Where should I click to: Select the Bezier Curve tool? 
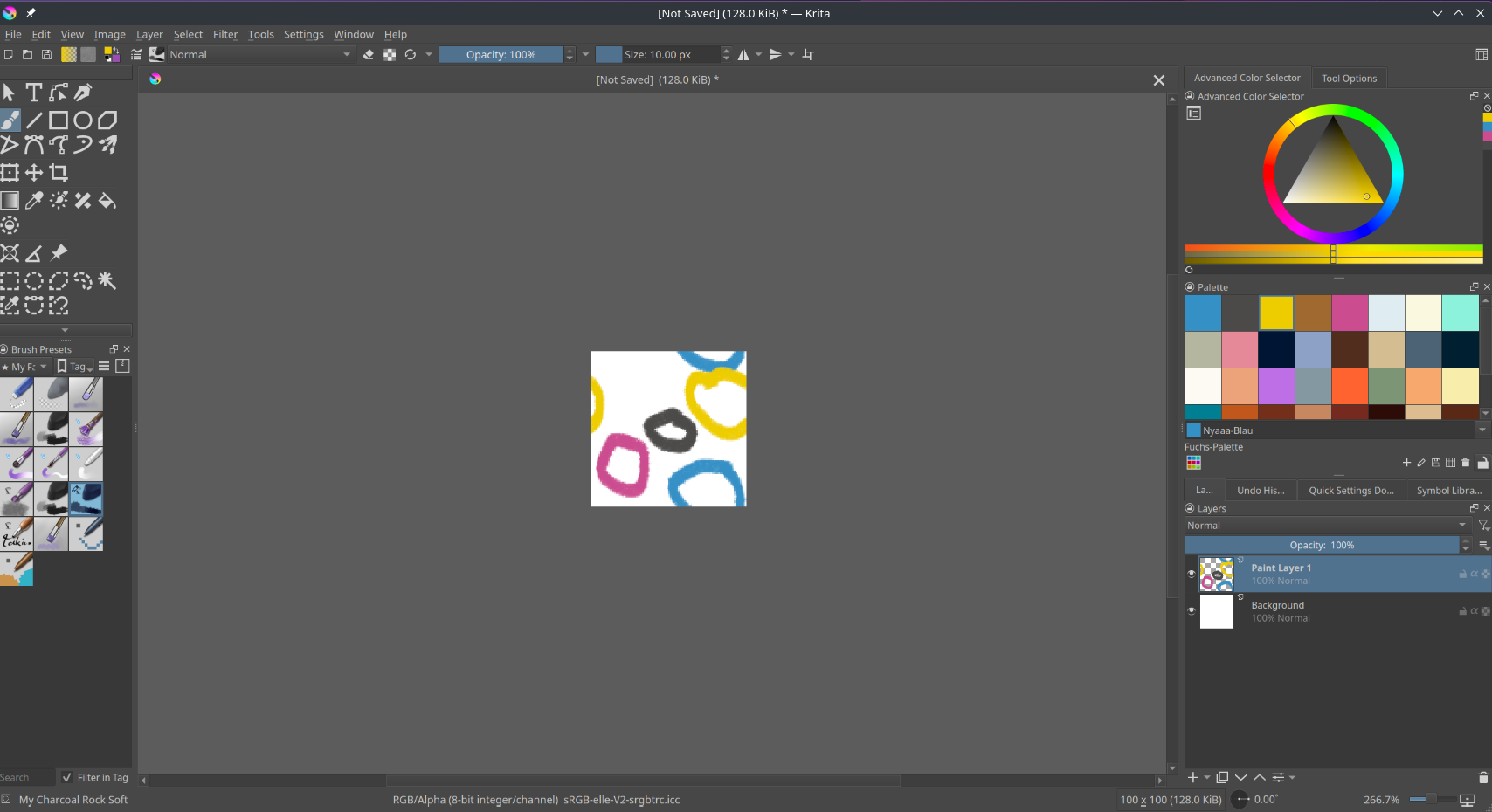coord(34,145)
